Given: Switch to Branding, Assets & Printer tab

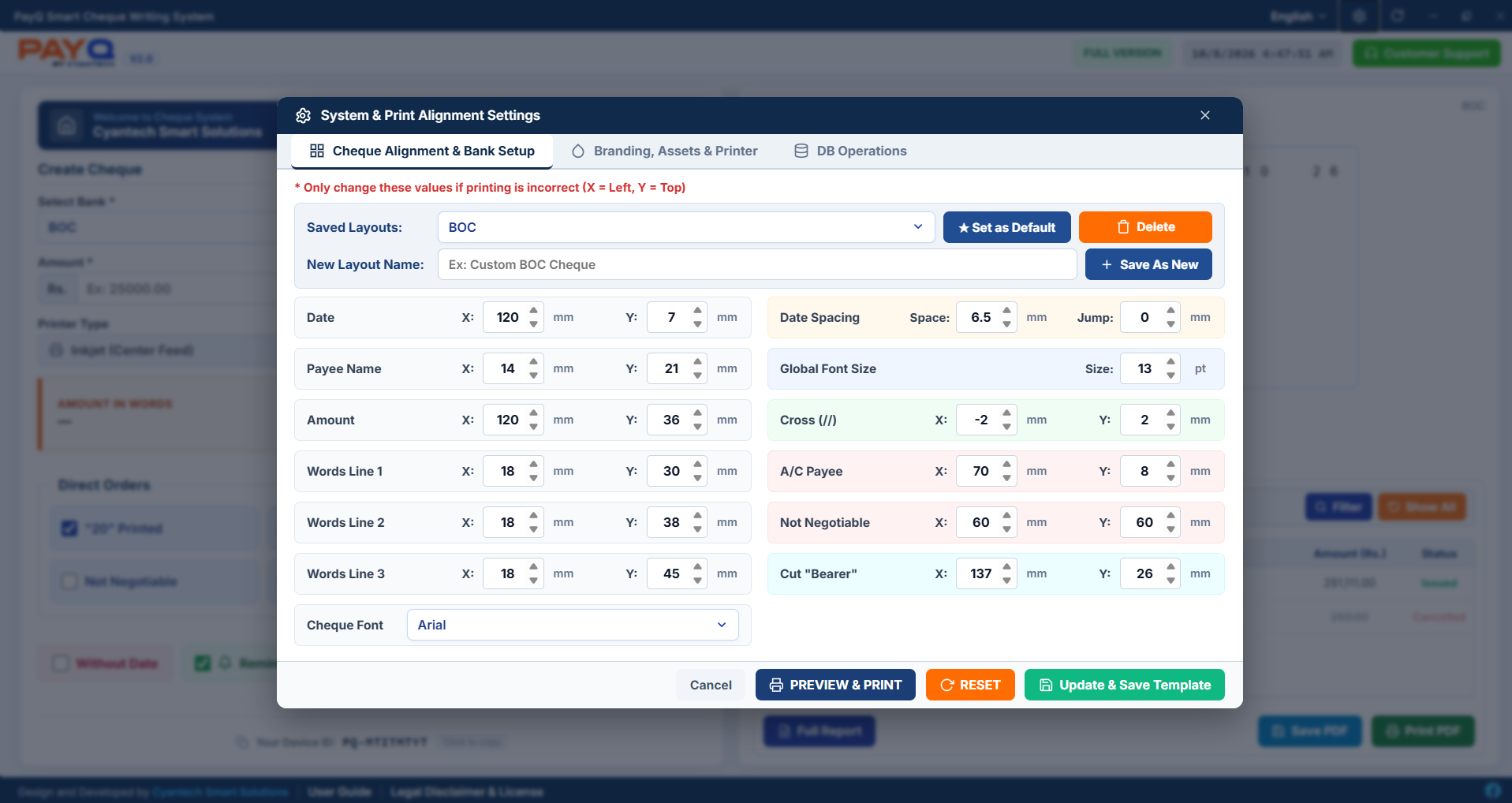Looking at the screenshot, I should [665, 151].
